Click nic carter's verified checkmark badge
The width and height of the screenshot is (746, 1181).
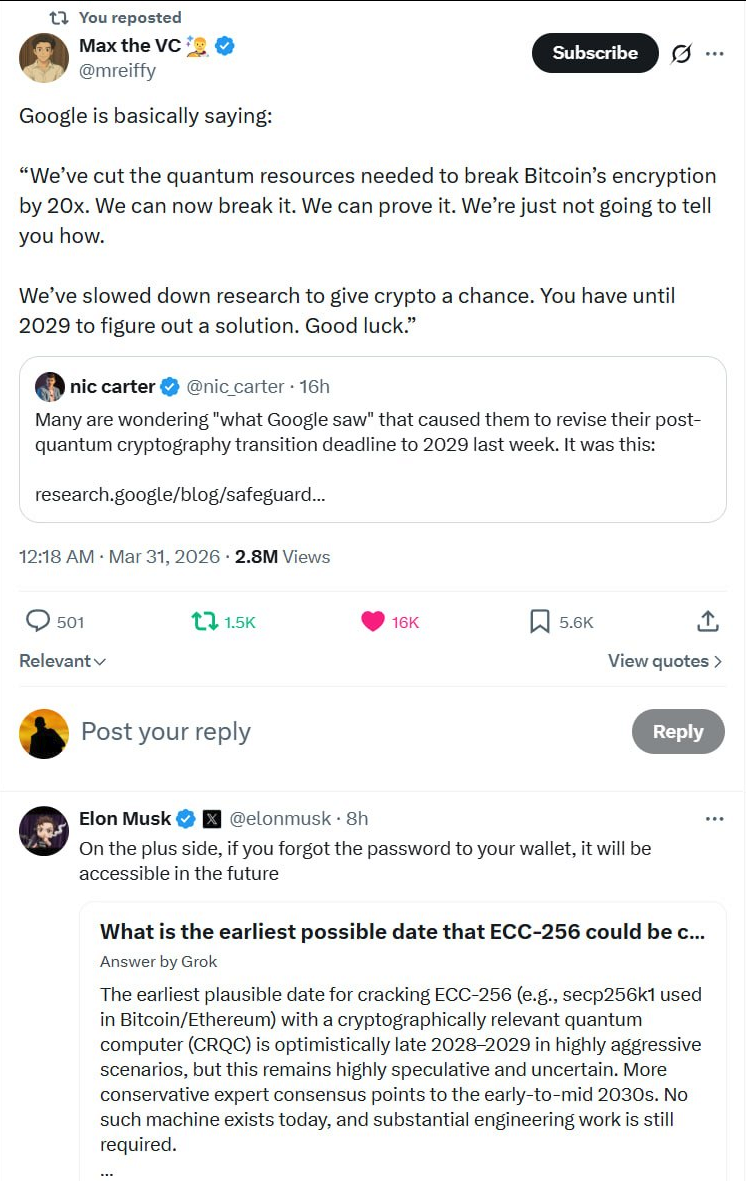coord(171,386)
